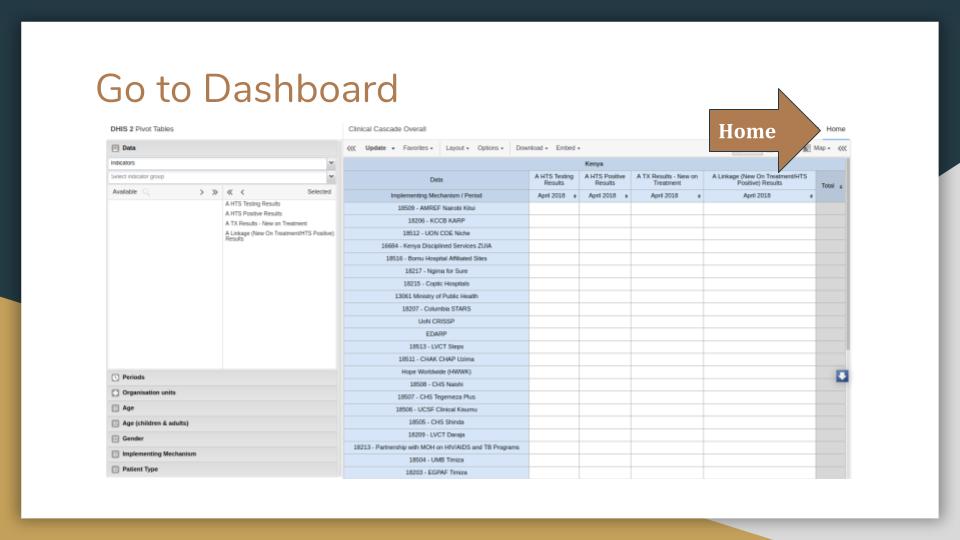960x540 pixels.
Task: Click the search icon next to Available
Action: [x=146, y=192]
